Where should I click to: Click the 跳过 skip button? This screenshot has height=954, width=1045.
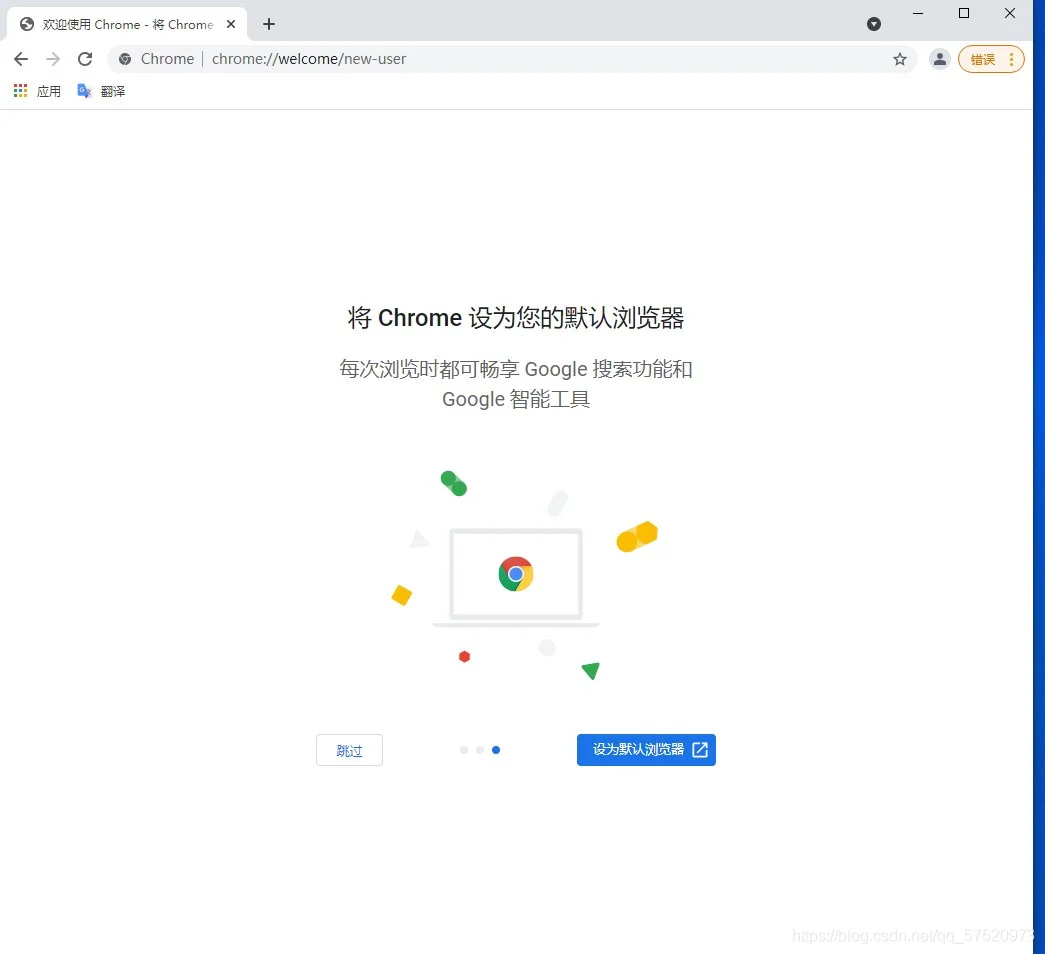(349, 750)
